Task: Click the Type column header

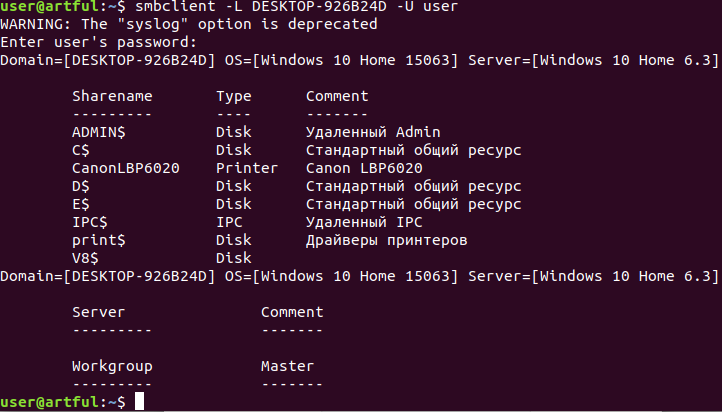Action: point(233,97)
